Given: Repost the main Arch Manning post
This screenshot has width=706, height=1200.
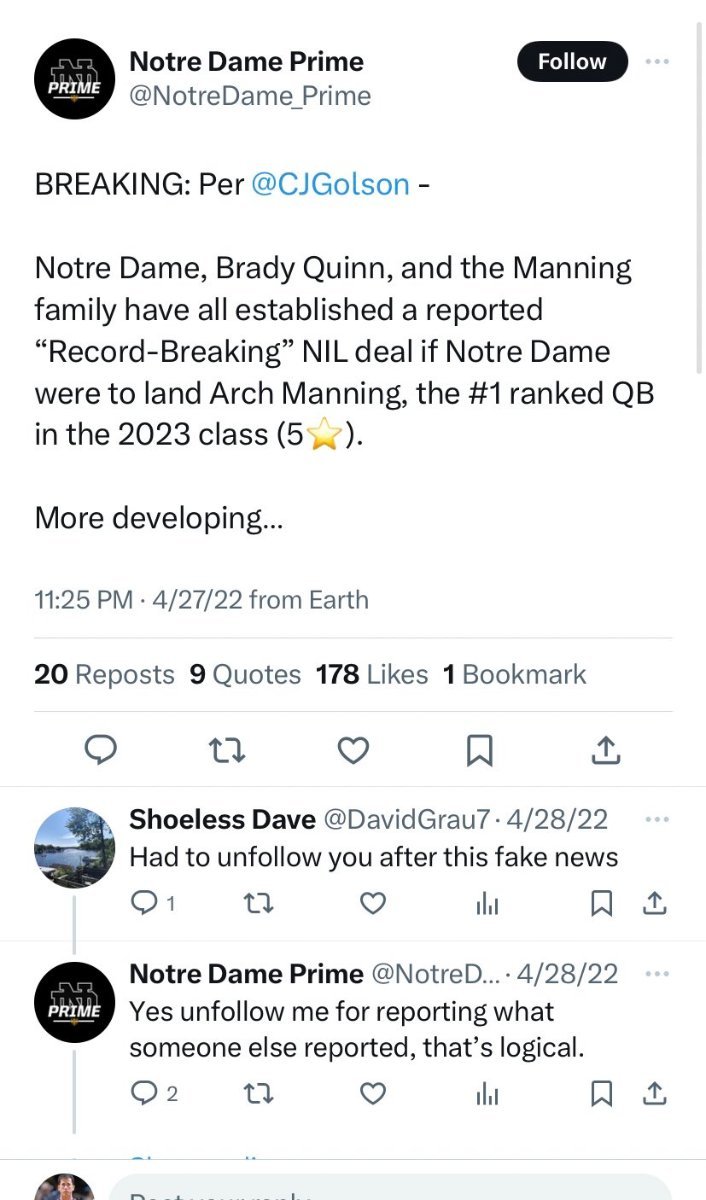Looking at the screenshot, I should pyautogui.click(x=227, y=749).
